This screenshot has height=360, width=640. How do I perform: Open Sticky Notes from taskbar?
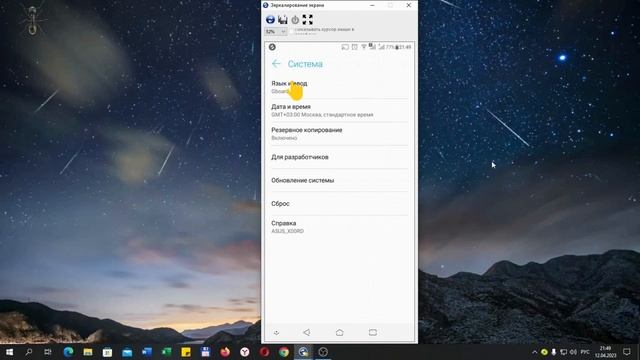pos(186,352)
